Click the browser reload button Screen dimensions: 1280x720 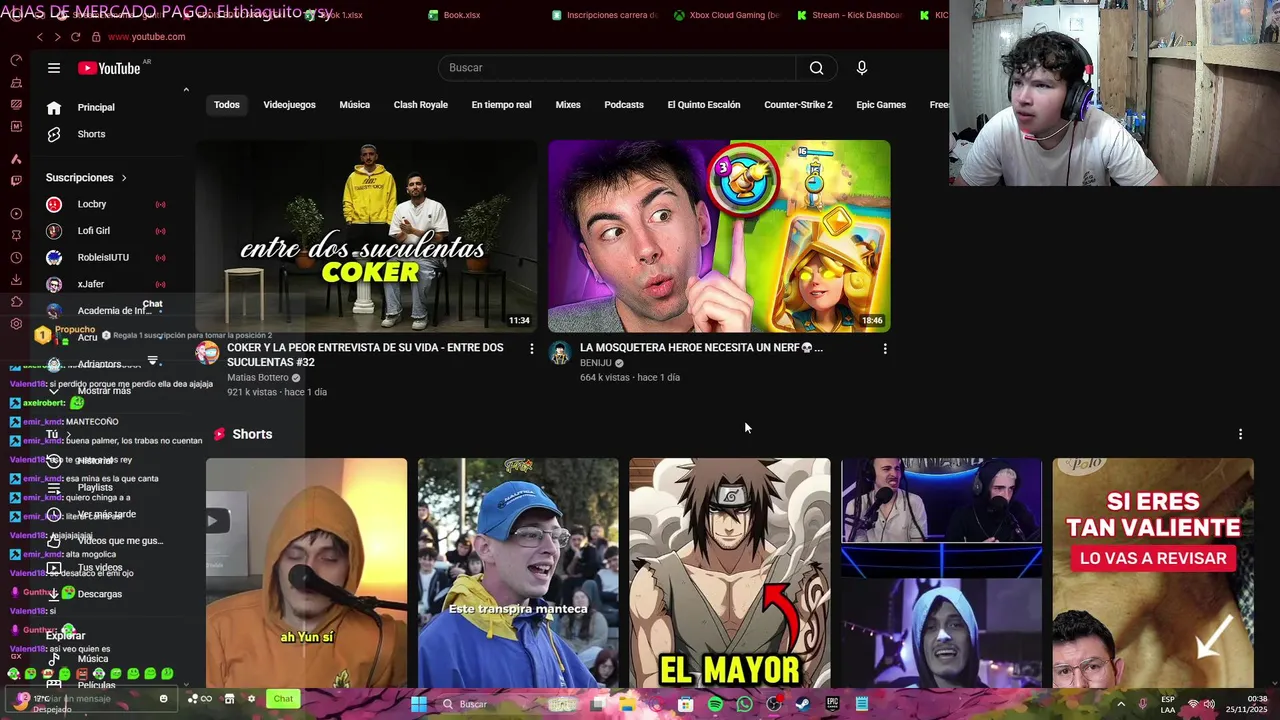point(75,37)
